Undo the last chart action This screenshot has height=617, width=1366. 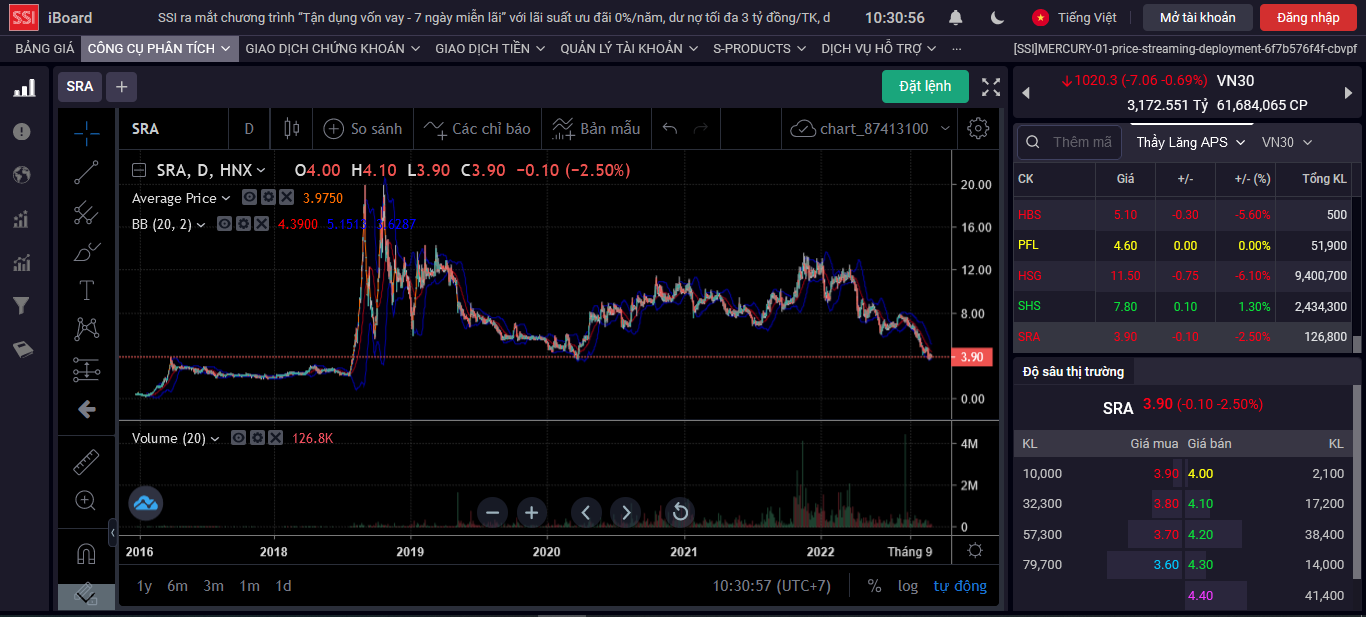pyautogui.click(x=670, y=128)
